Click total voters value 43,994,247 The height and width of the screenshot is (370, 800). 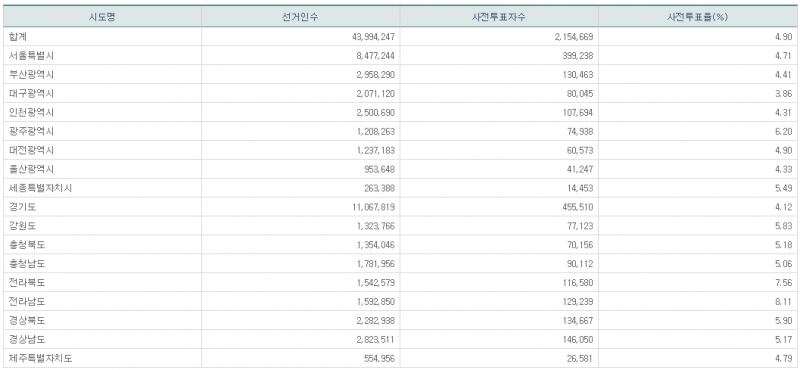click(373, 37)
